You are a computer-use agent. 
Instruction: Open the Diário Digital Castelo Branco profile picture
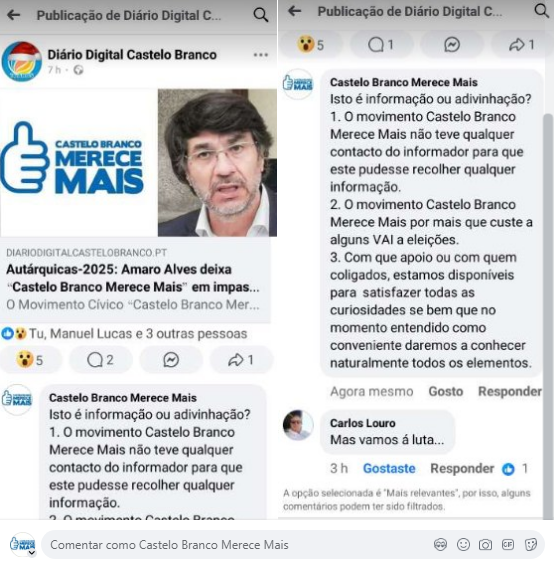[21, 62]
